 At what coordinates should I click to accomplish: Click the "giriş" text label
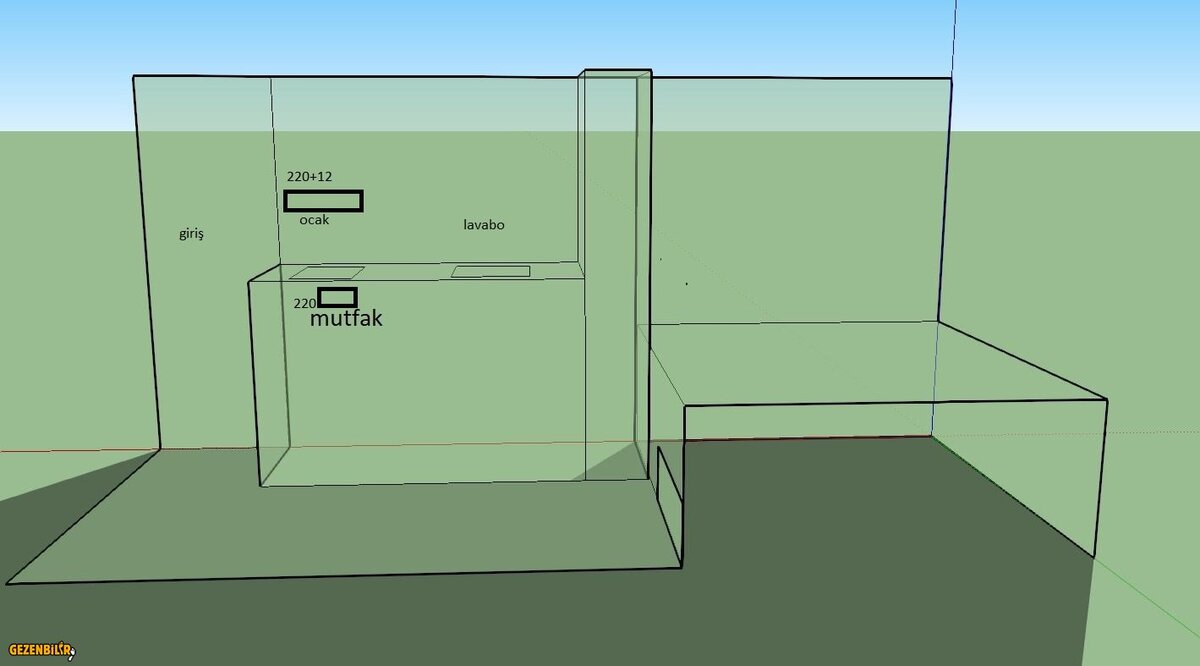tap(191, 233)
